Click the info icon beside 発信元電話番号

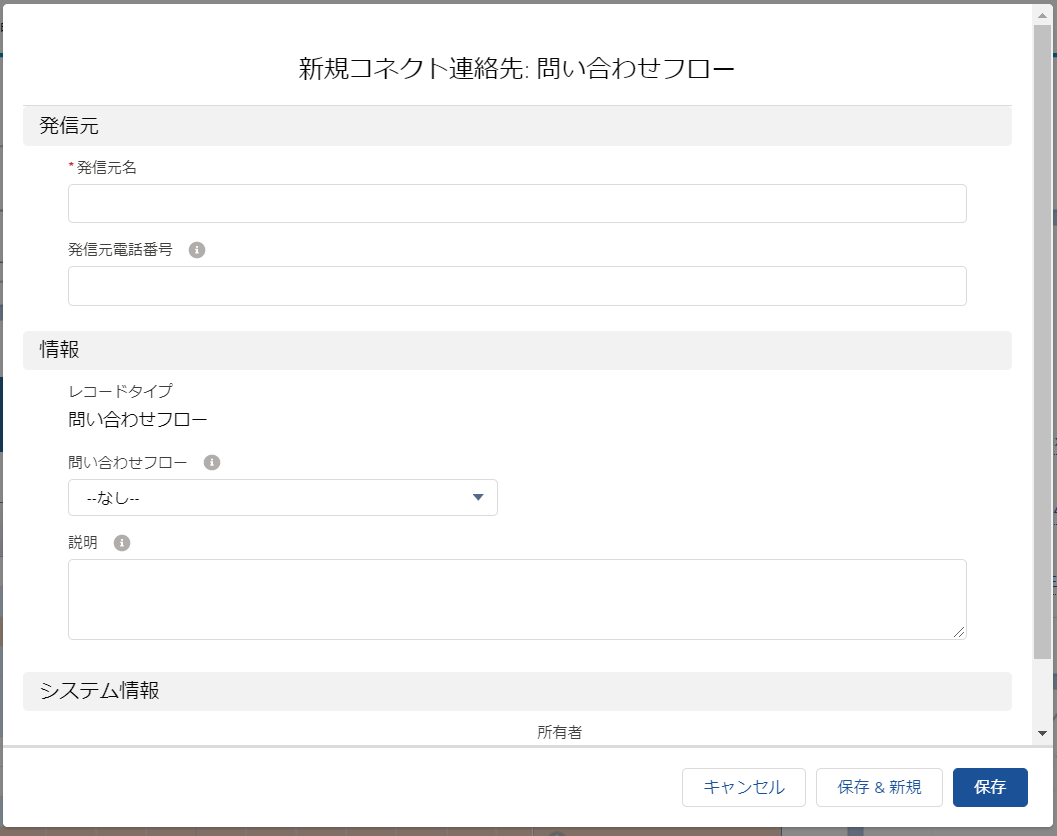197,250
